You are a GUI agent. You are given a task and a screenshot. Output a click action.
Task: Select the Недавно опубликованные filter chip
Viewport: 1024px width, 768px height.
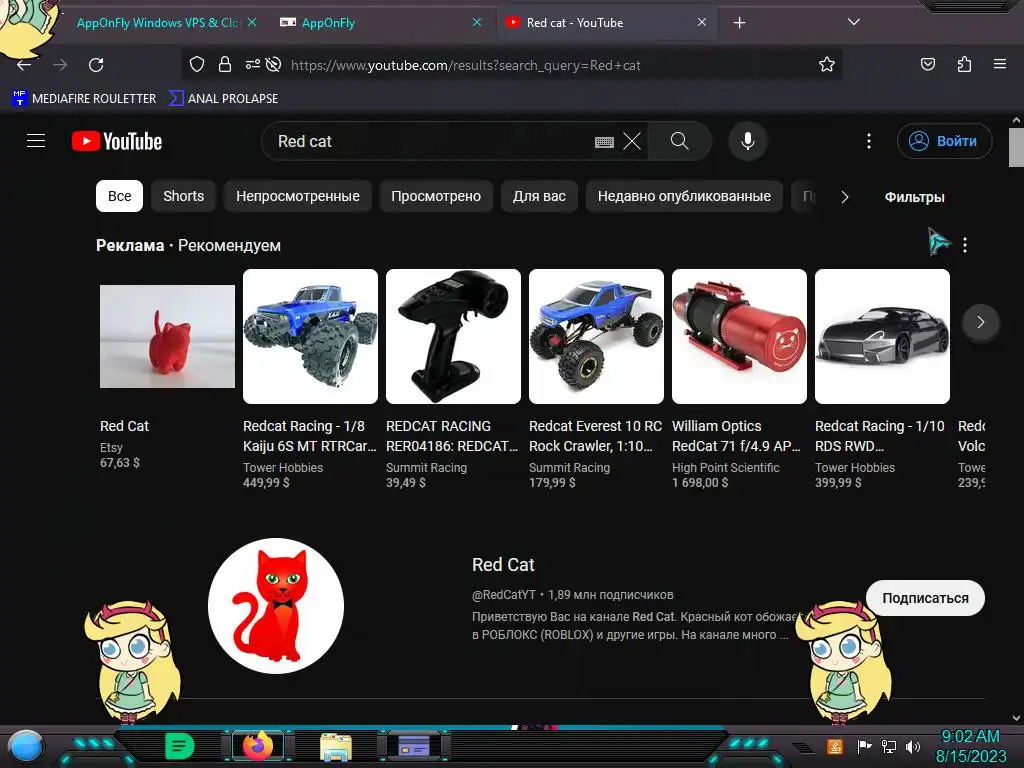point(684,196)
